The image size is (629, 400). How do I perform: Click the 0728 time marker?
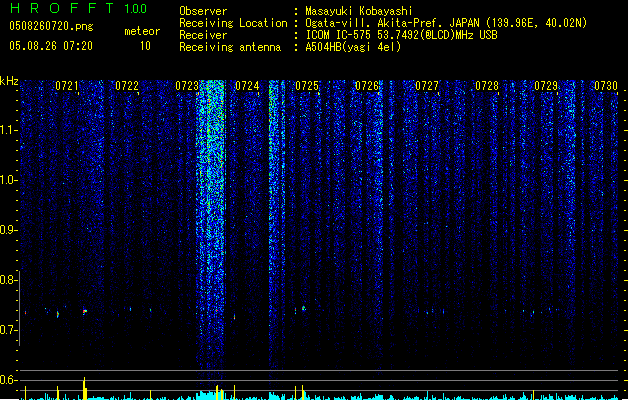[487, 86]
